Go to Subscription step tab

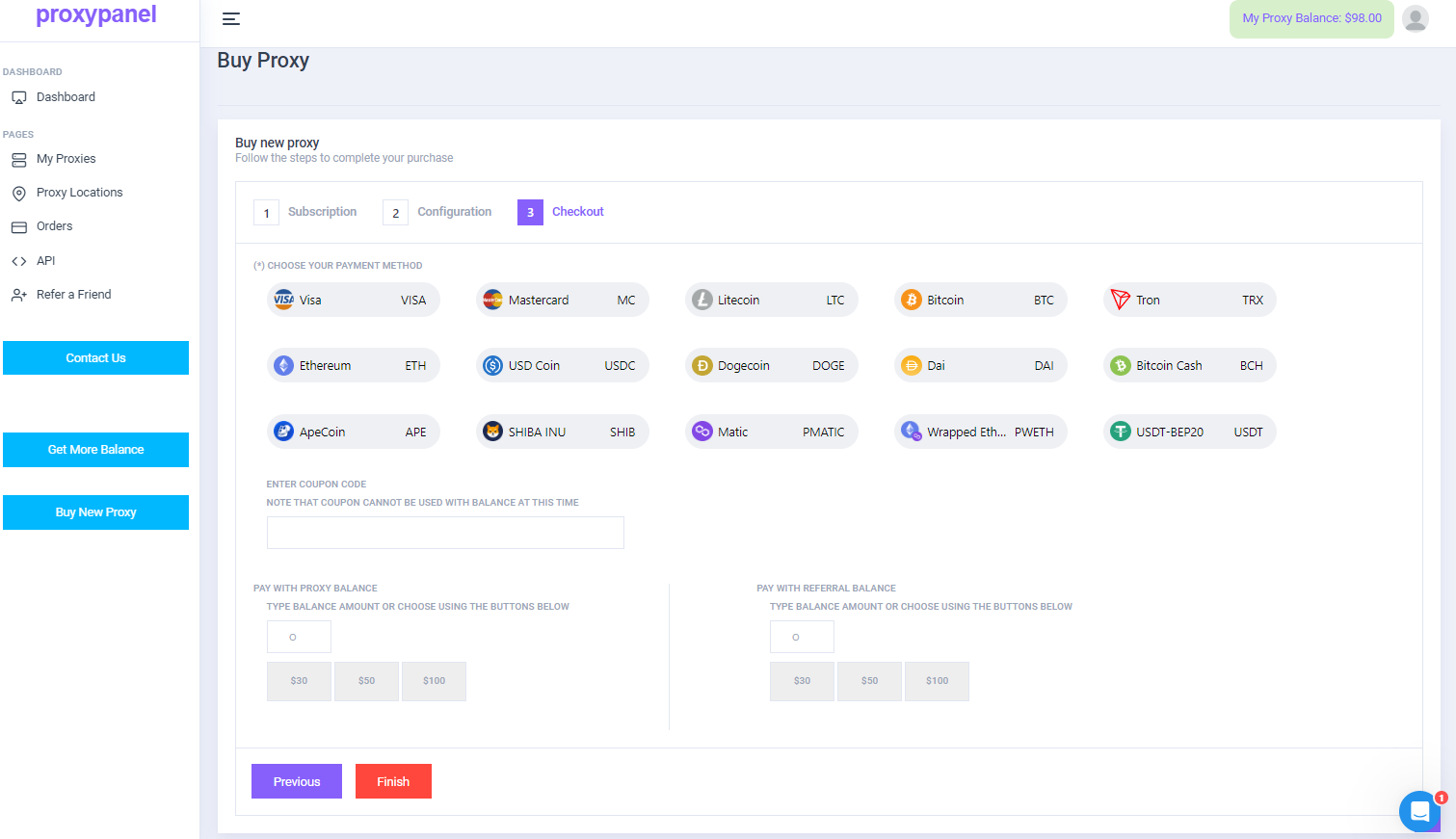(305, 212)
